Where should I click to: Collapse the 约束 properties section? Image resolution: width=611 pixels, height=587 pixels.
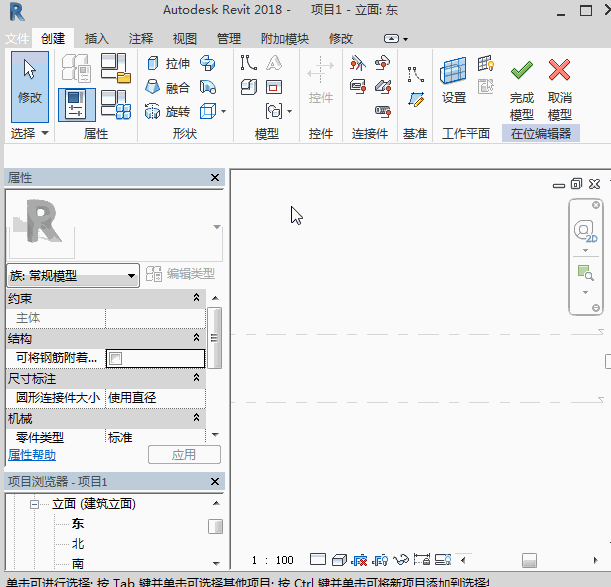(x=196, y=298)
